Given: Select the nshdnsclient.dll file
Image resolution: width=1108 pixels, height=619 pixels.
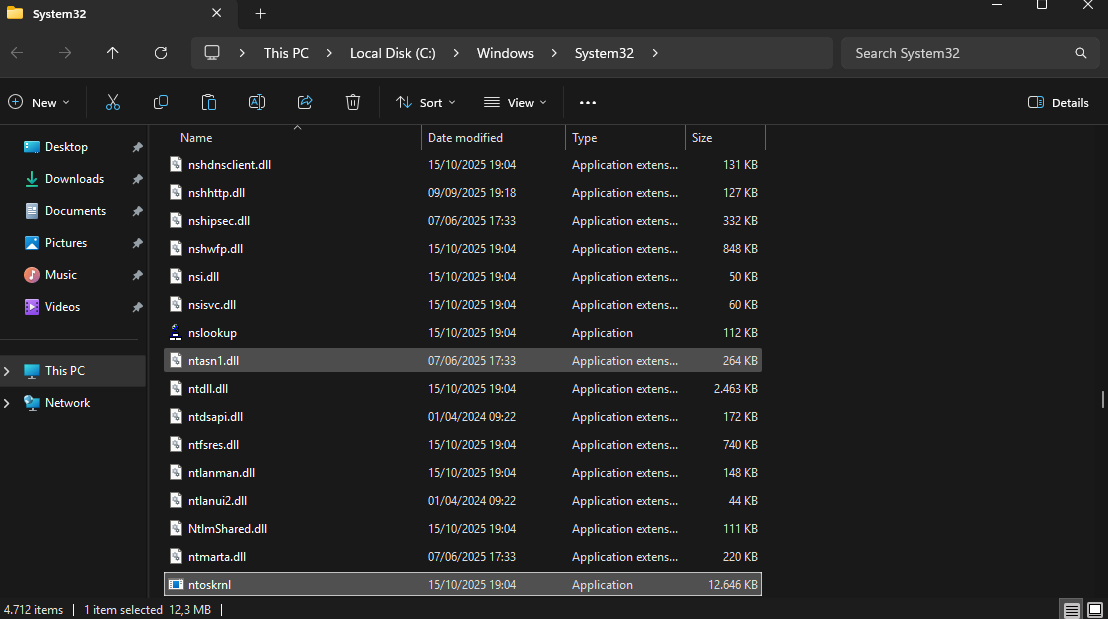Looking at the screenshot, I should point(463,165).
